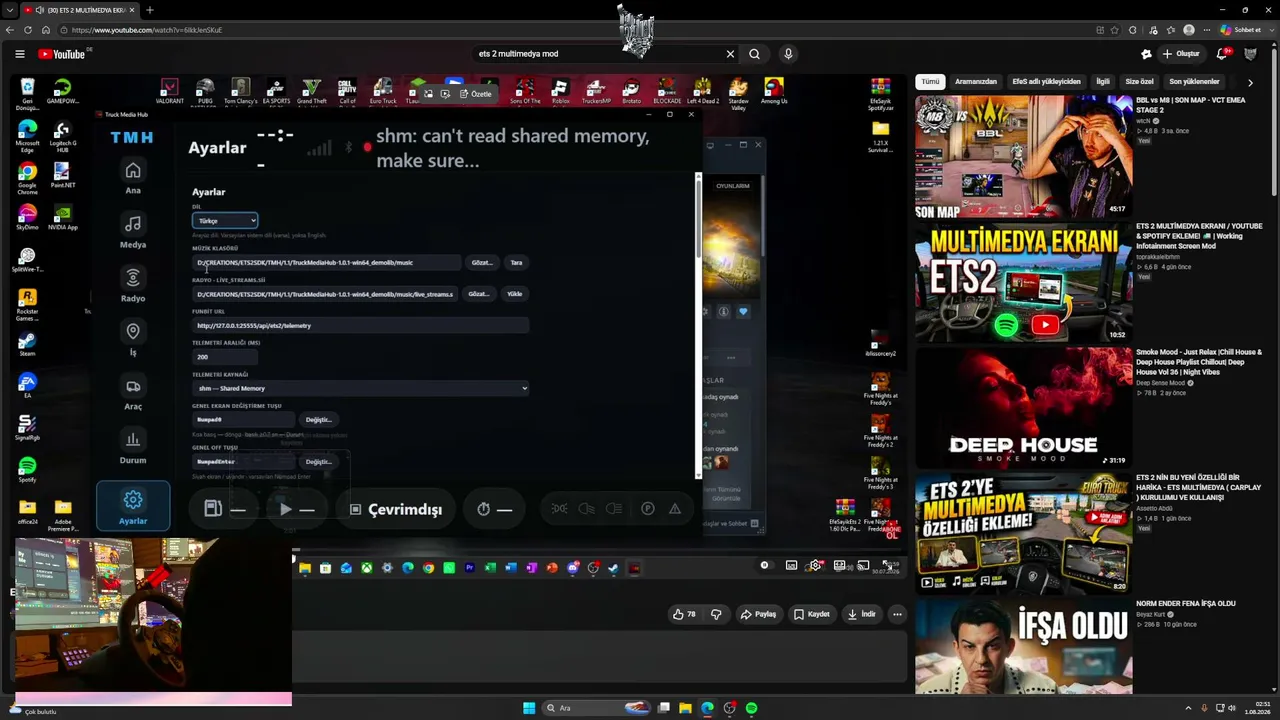Click the speed timer indicator pill
This screenshot has height=720, width=1280.
click(x=494, y=509)
